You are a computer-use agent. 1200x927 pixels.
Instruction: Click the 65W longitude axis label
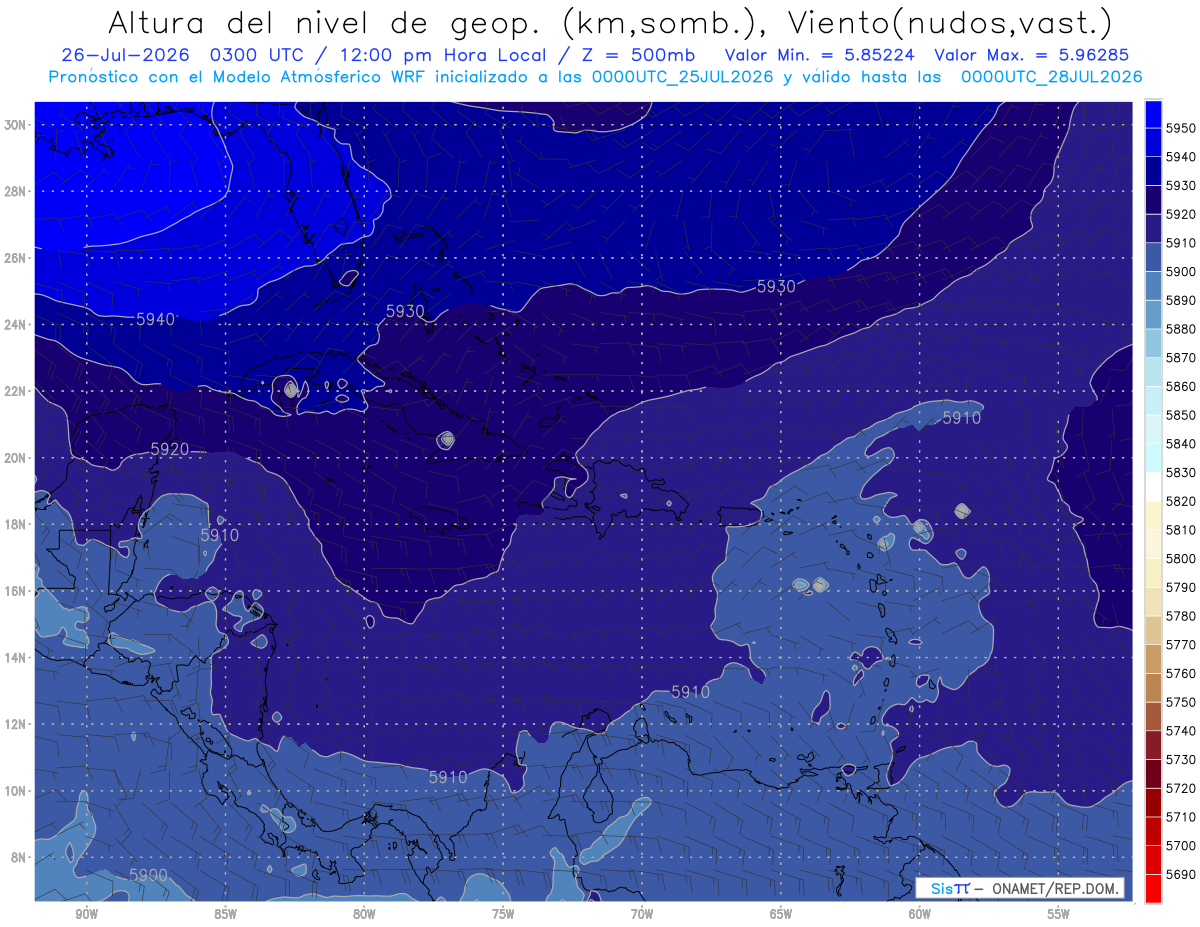pos(781,914)
